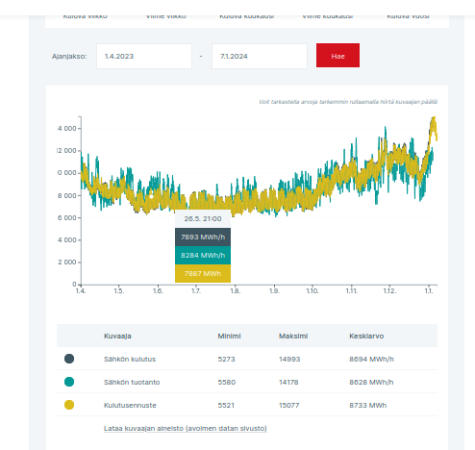Screen dimensions: 475x450
Task: Choose the Viime kuukausi period tab
Action: 327,16
